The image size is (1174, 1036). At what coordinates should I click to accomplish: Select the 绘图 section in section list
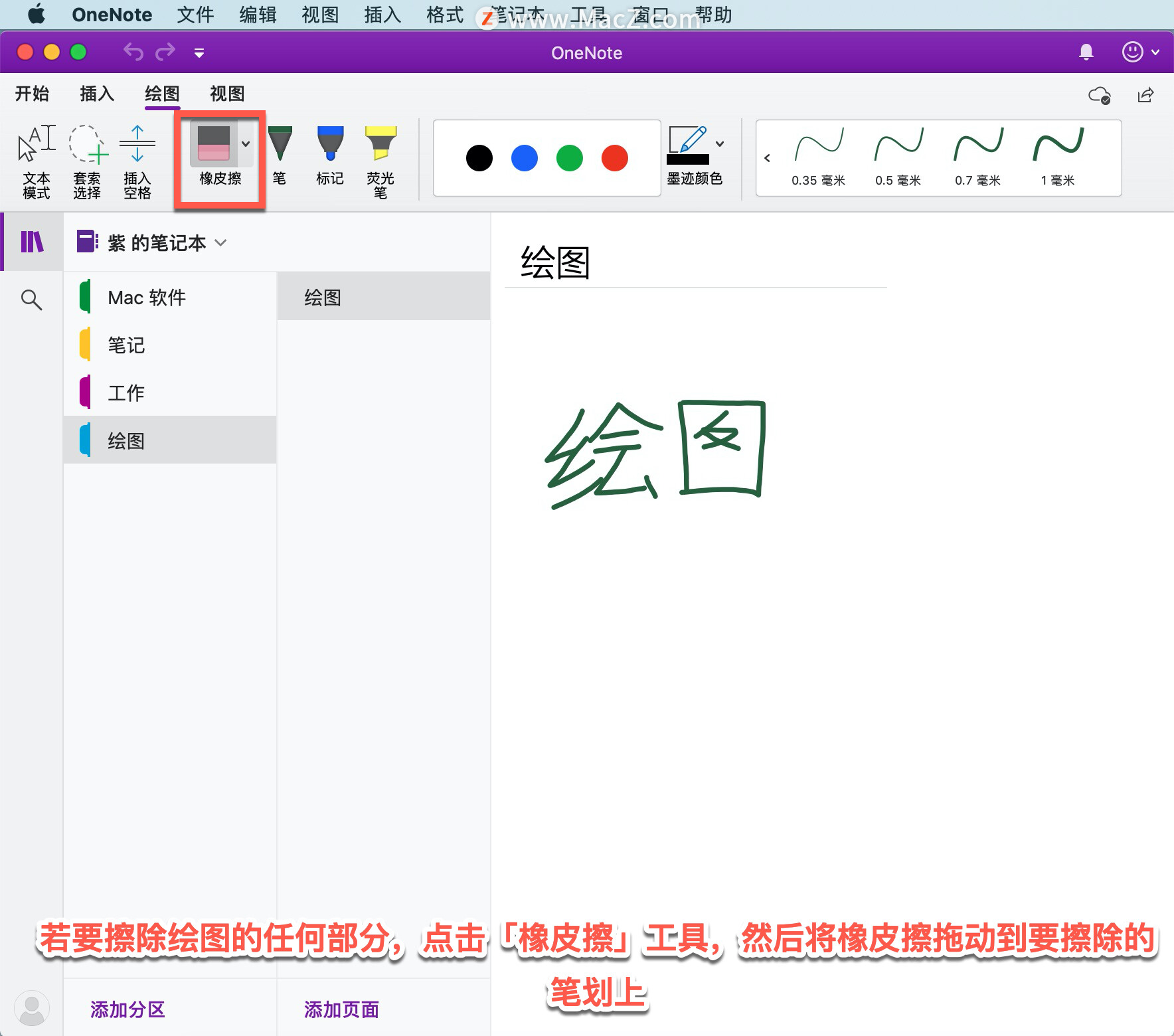point(170,440)
